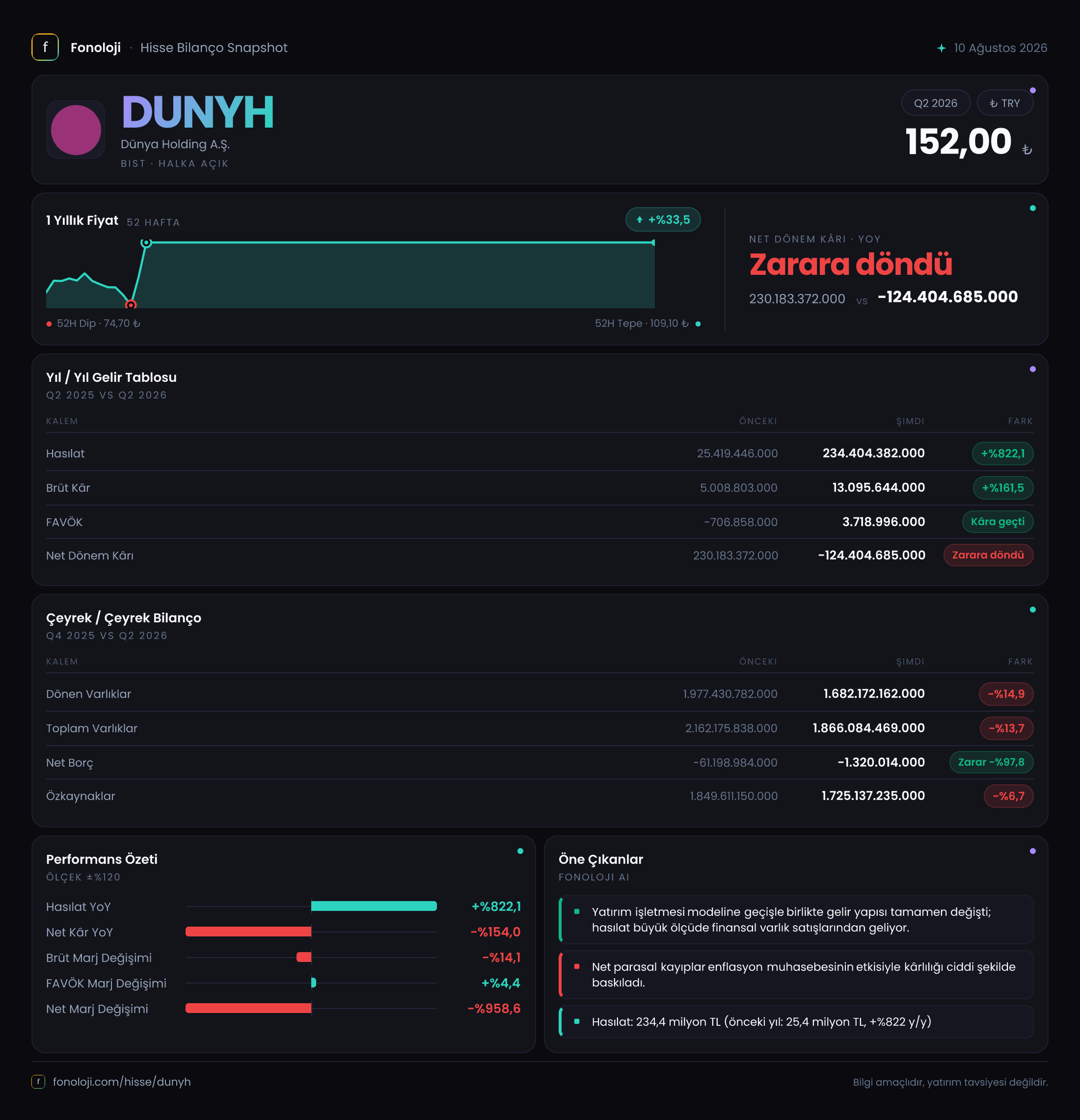The image size is (1080, 1120).
Task: Click the Hasılat +%822,1 change badge
Action: (x=1002, y=453)
